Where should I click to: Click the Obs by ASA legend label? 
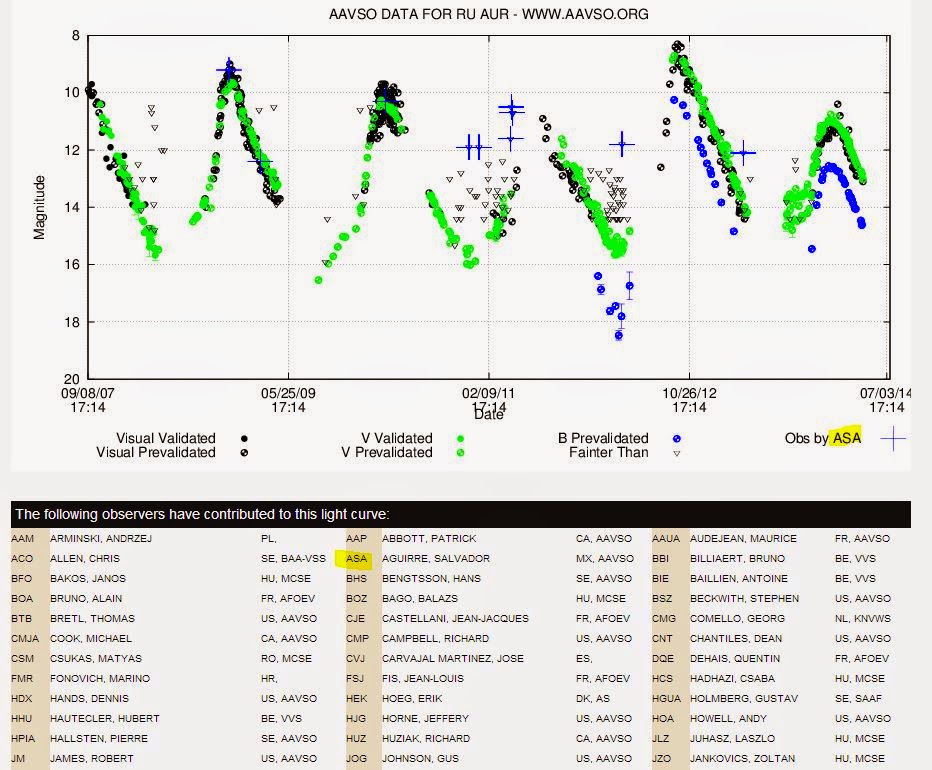click(x=823, y=438)
